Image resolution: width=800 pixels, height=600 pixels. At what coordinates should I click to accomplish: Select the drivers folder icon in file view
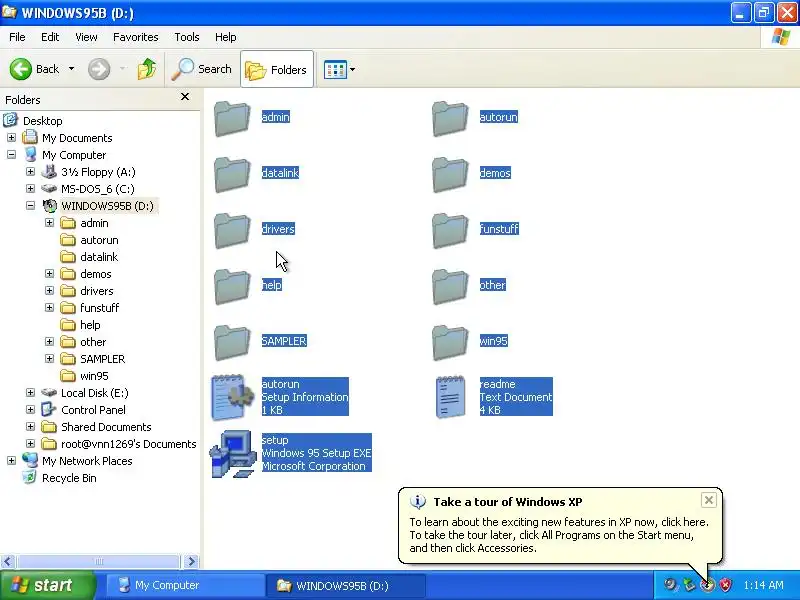tap(232, 231)
